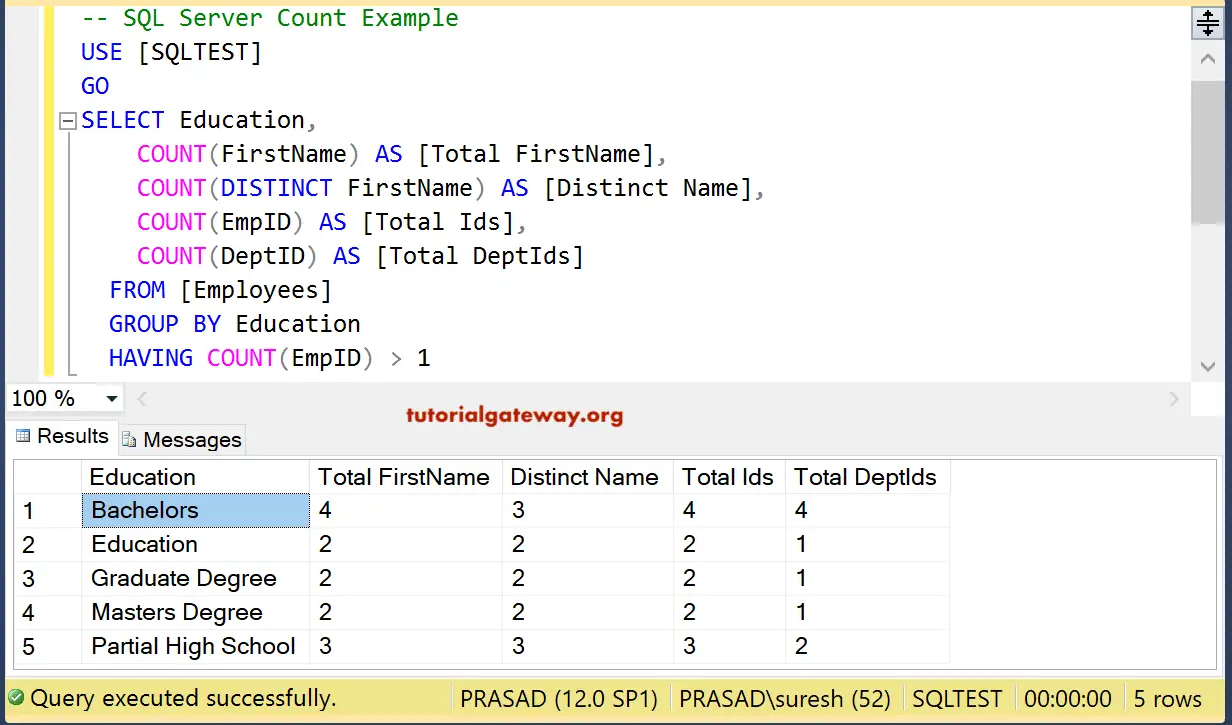1232x725 pixels.
Task: Click the comment line SQL Server Count Example
Action: point(270,18)
